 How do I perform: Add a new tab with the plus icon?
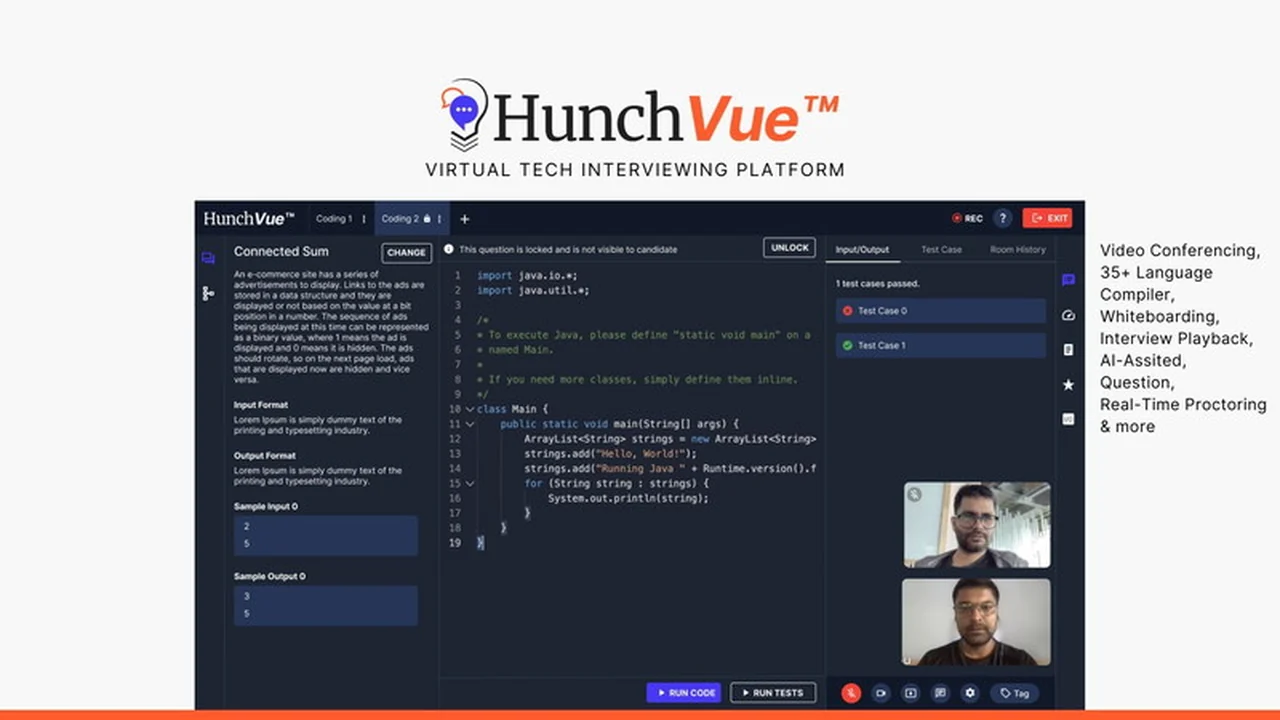464,219
